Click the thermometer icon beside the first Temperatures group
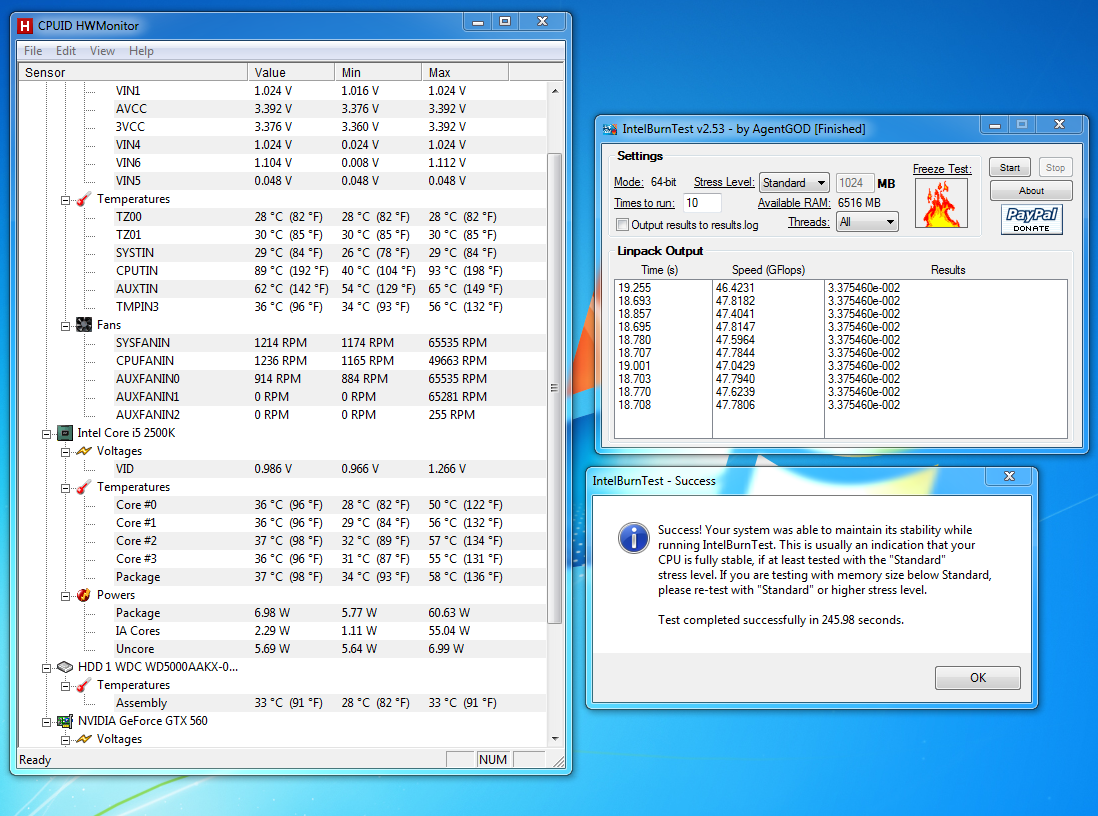The height and width of the screenshot is (816, 1098). [84, 200]
